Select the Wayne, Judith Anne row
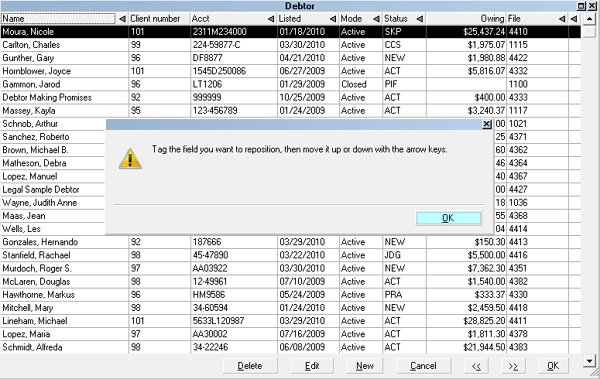The width and height of the screenshot is (600, 379). 53,203
